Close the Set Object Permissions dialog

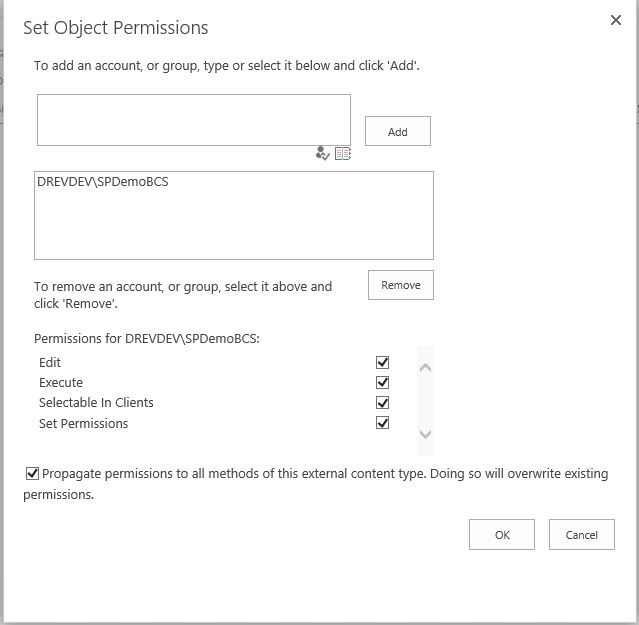[x=616, y=20]
